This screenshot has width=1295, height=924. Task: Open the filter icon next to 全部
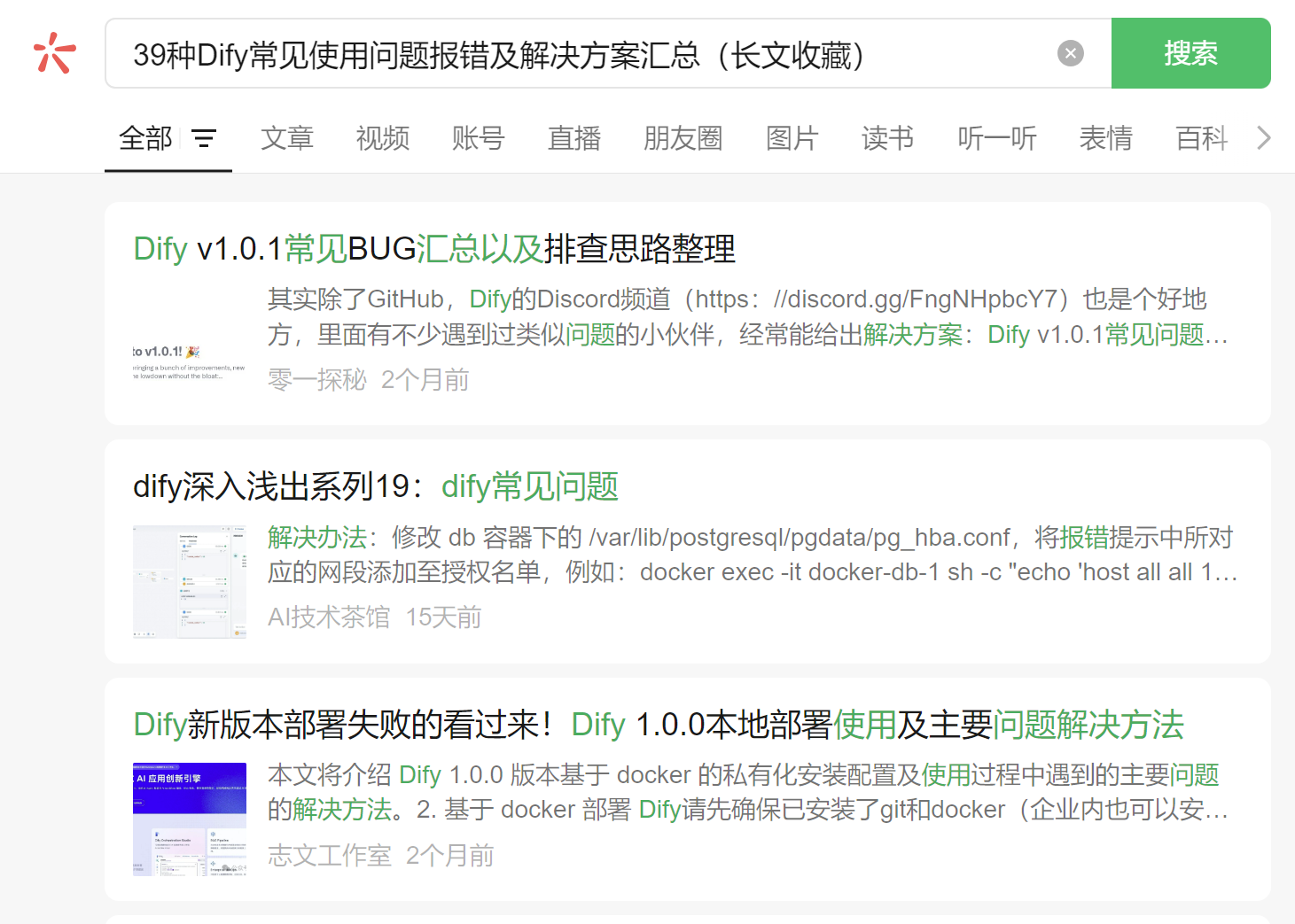[204, 138]
